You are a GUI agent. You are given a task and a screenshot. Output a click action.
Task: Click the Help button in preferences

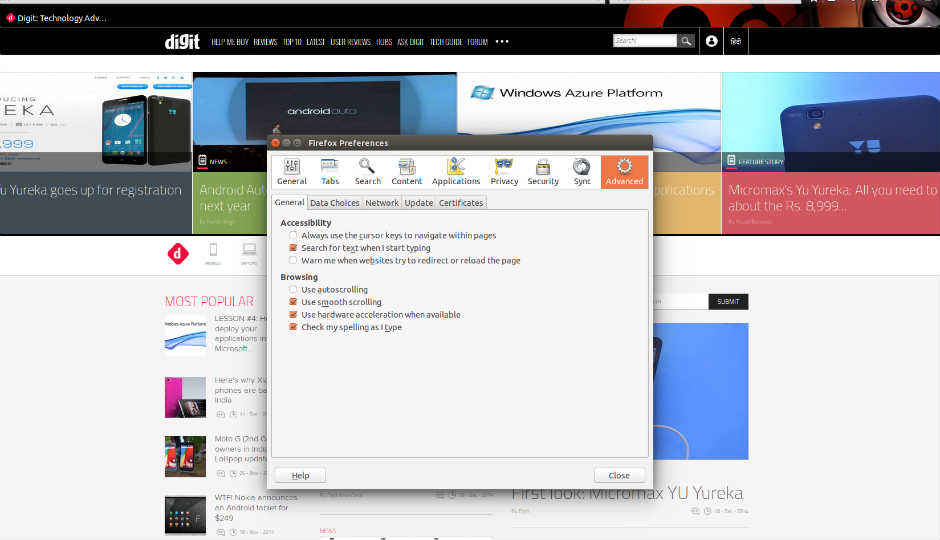click(x=300, y=475)
